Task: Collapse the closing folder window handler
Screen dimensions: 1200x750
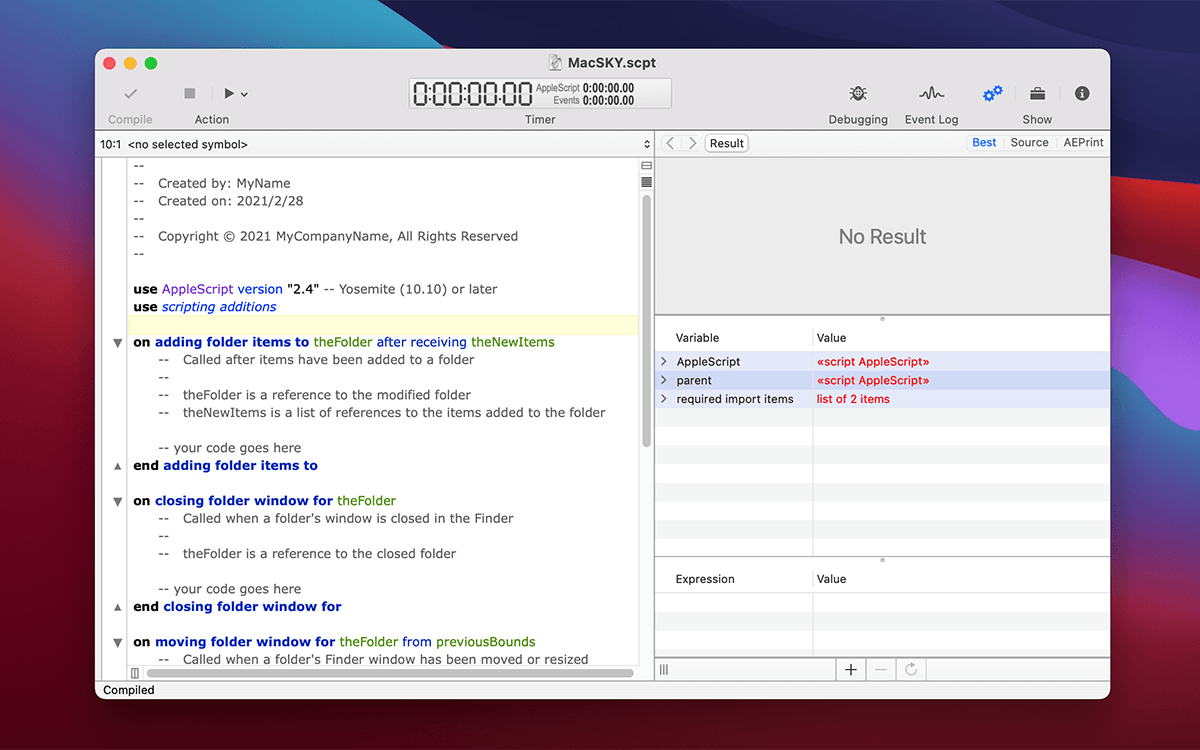Action: coord(118,502)
